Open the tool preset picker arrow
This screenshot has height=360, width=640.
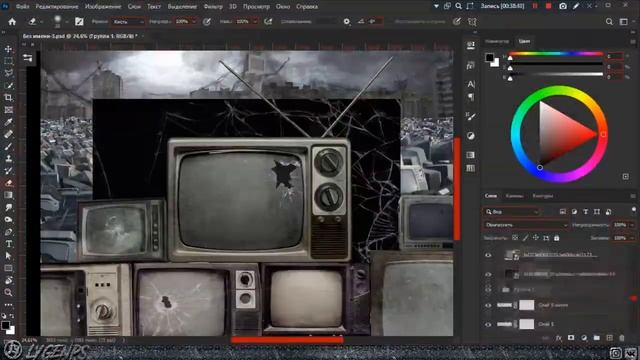42,22
